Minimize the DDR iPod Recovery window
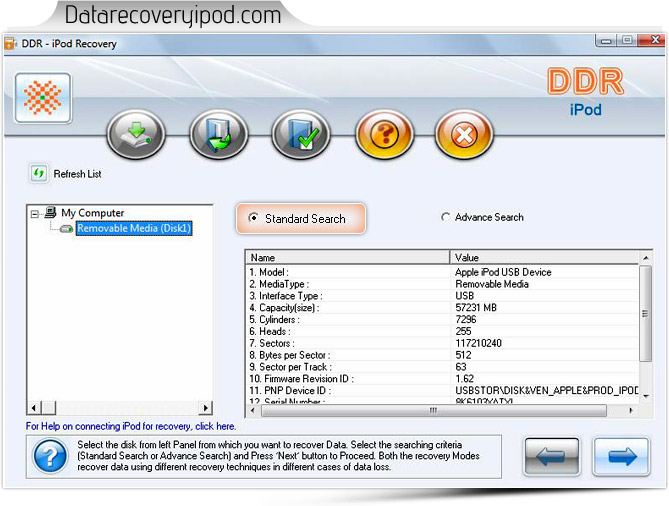The height and width of the screenshot is (506, 669). [x=605, y=41]
